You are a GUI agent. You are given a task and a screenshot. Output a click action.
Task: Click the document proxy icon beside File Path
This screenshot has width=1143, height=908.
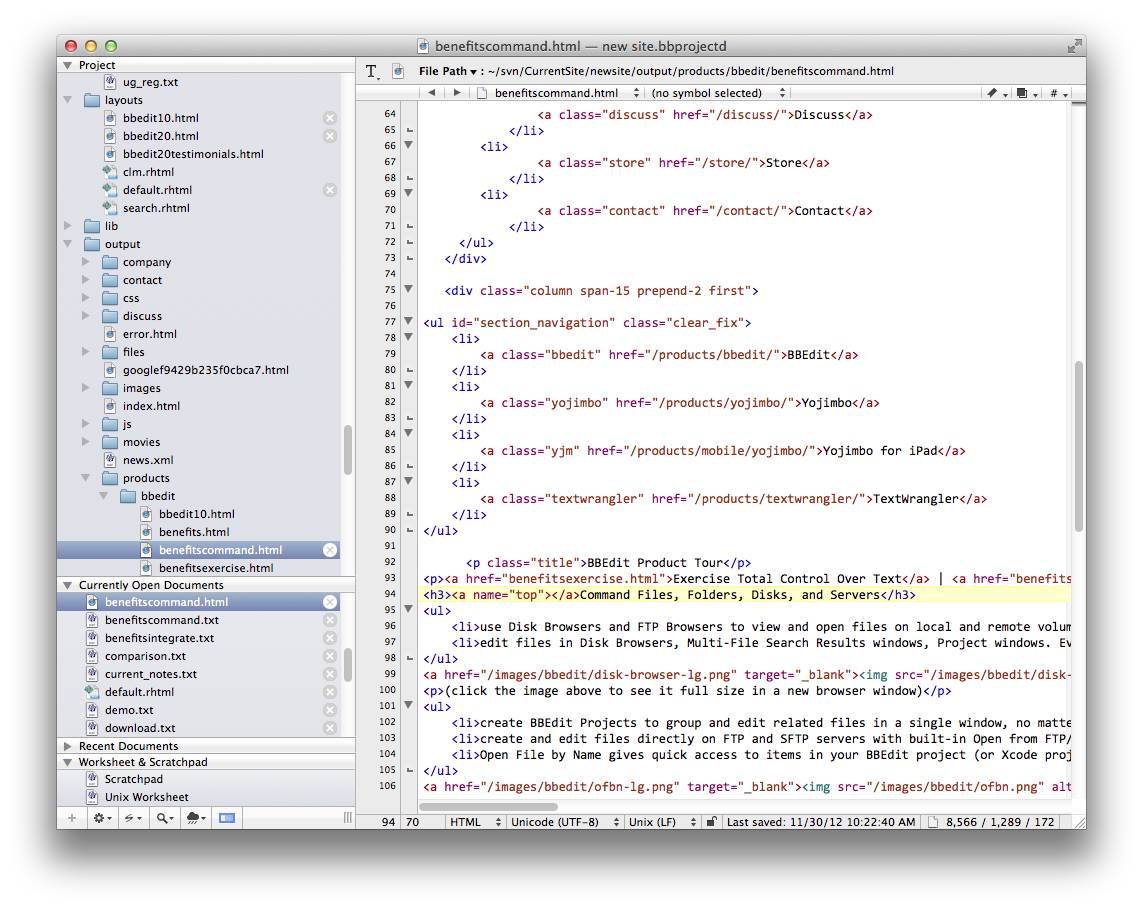[x=398, y=71]
